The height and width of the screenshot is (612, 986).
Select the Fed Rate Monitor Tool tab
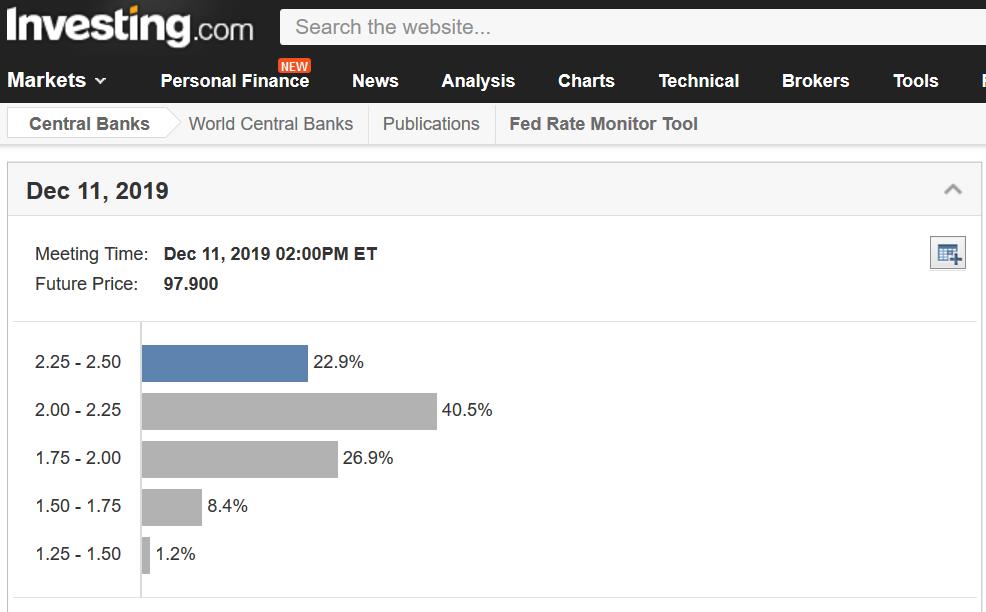click(603, 124)
